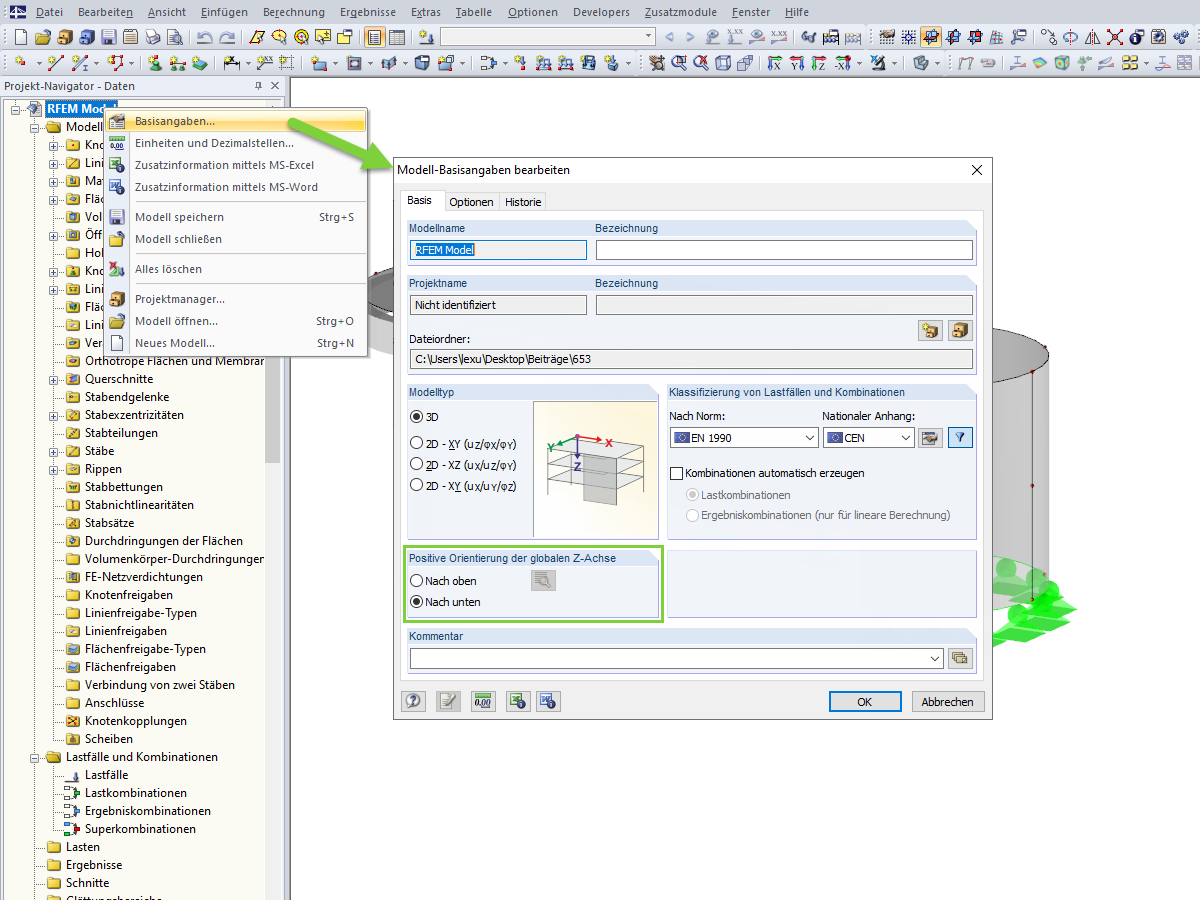Image resolution: width=1200 pixels, height=900 pixels.
Task: Select Nach oben Z-axis orientation
Action: pos(417,581)
